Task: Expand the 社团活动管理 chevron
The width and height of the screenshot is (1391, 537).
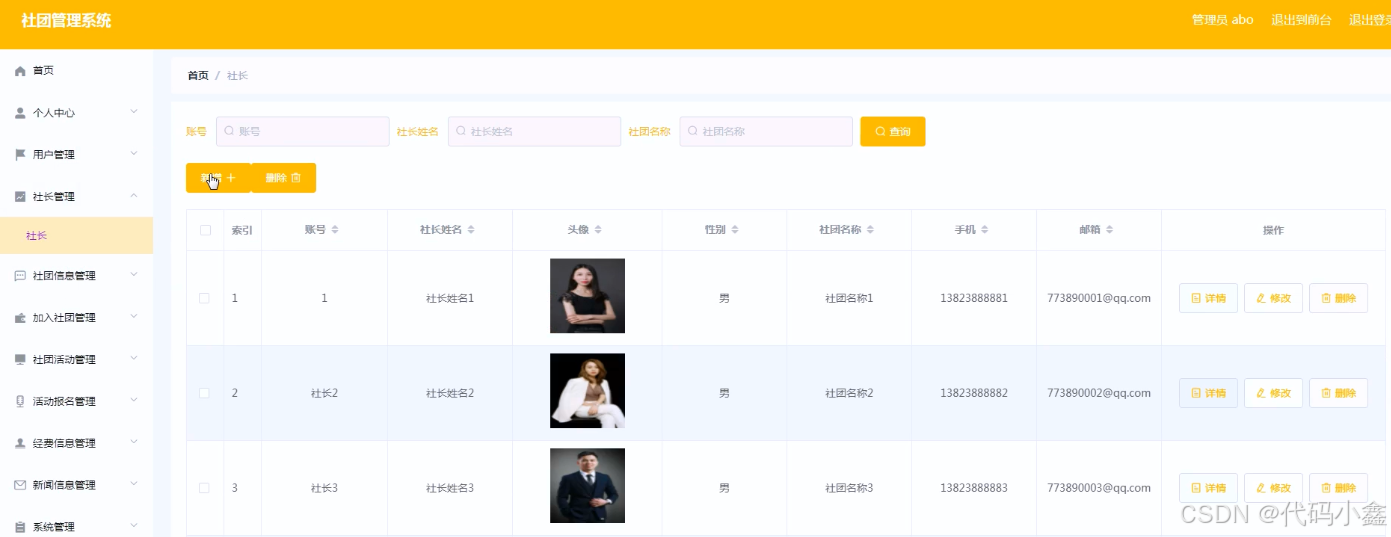Action: click(134, 359)
